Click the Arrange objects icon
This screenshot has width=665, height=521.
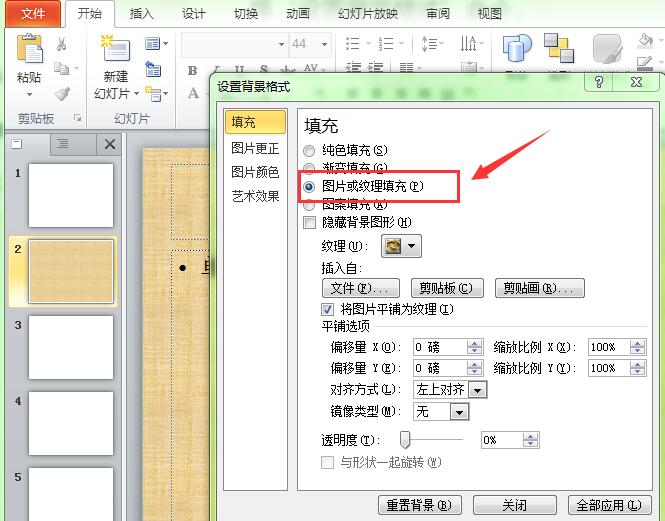click(559, 48)
